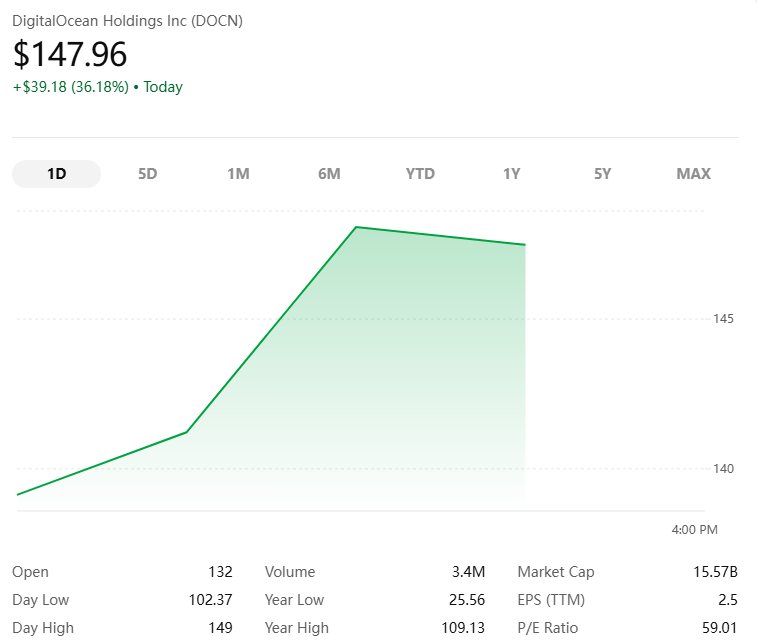
Task: Click the P/E Ratio label
Action: click(547, 628)
